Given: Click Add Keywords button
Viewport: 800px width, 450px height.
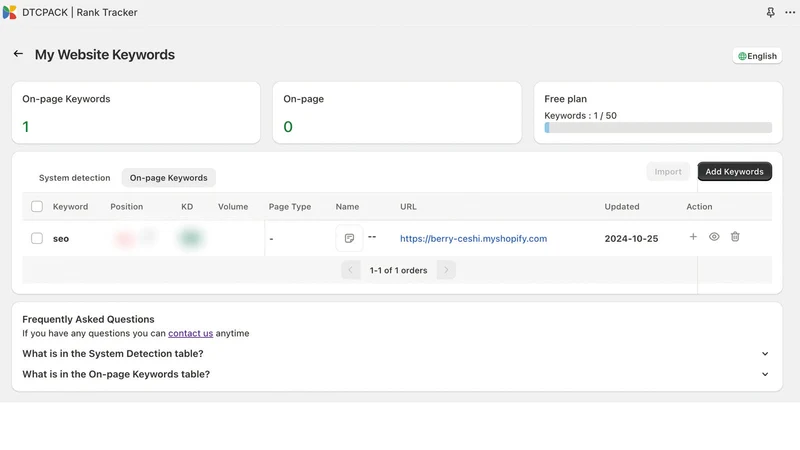Looking at the screenshot, I should (x=734, y=171).
